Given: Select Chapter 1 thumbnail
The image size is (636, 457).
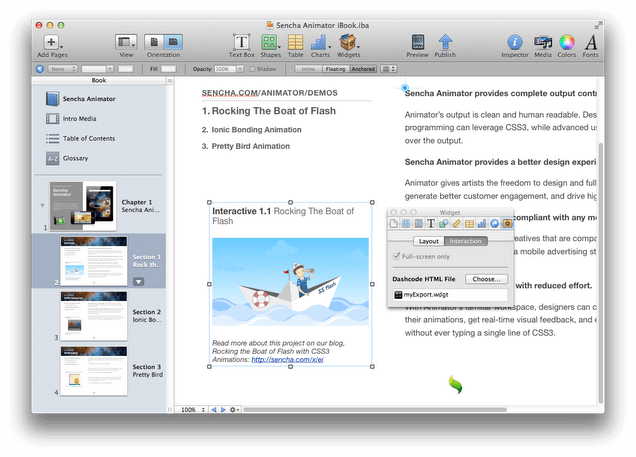Looking at the screenshot, I should pos(83,206).
